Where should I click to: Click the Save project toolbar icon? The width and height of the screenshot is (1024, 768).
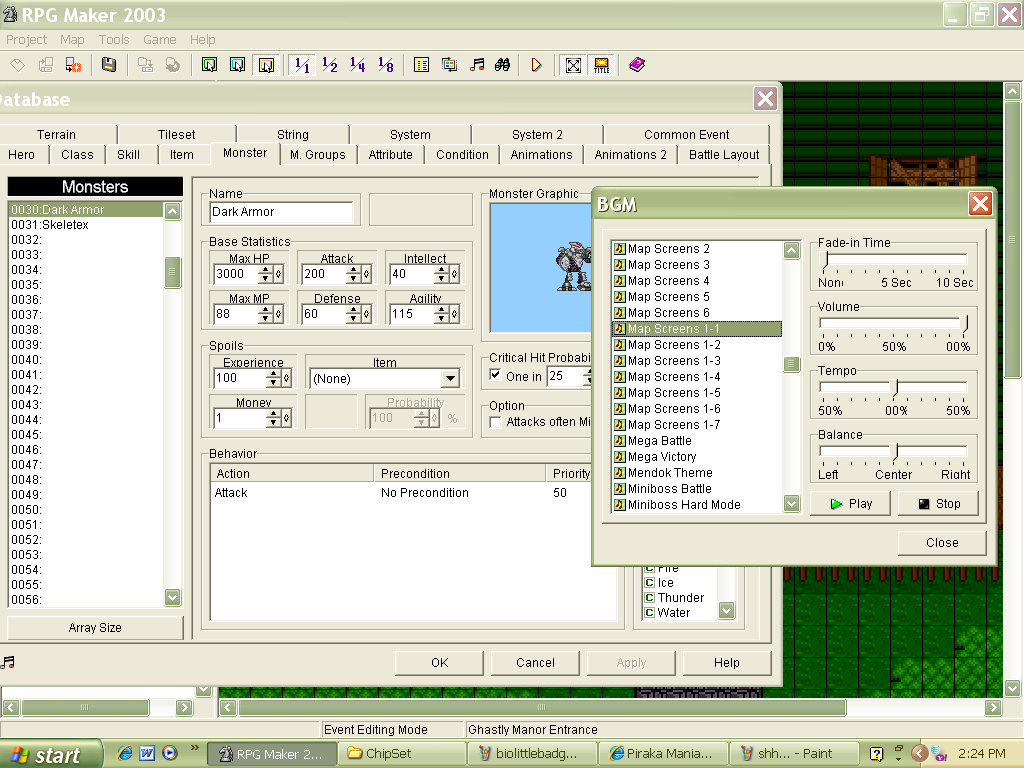109,65
